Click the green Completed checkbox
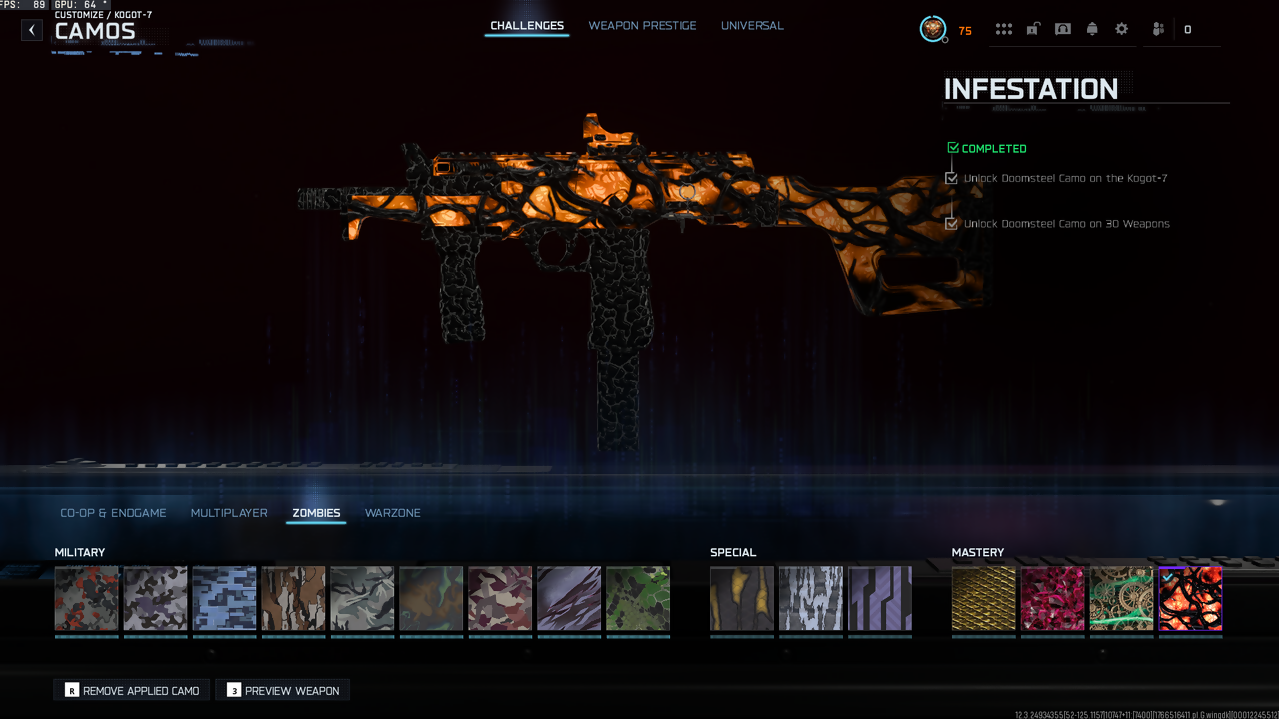 click(953, 148)
